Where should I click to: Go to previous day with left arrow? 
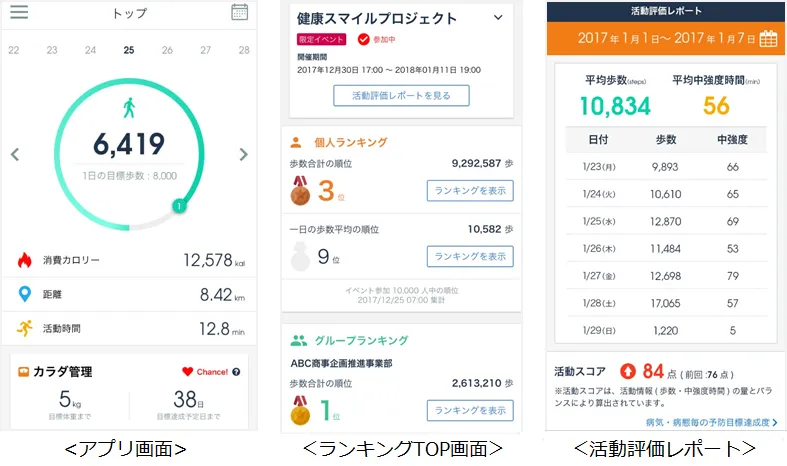[15, 154]
